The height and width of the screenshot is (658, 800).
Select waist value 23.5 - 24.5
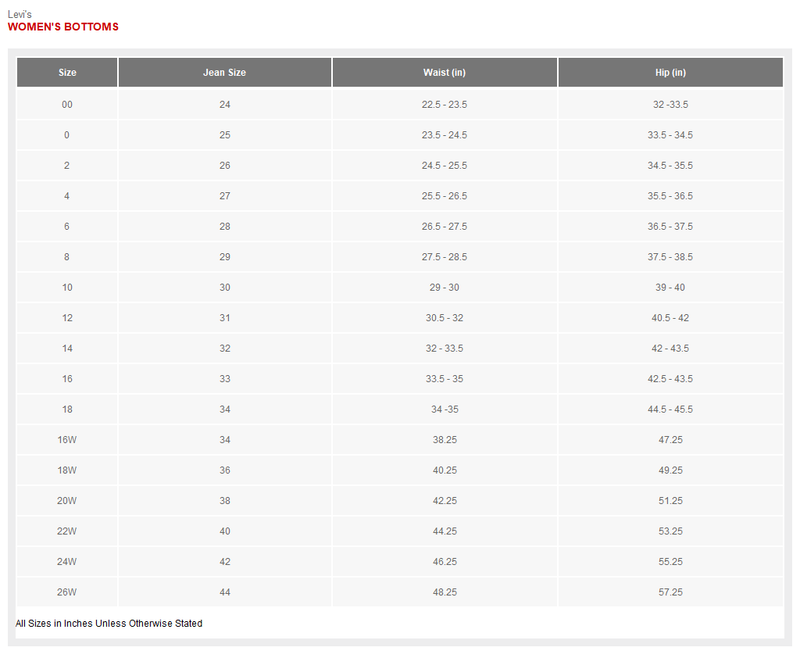pos(444,135)
